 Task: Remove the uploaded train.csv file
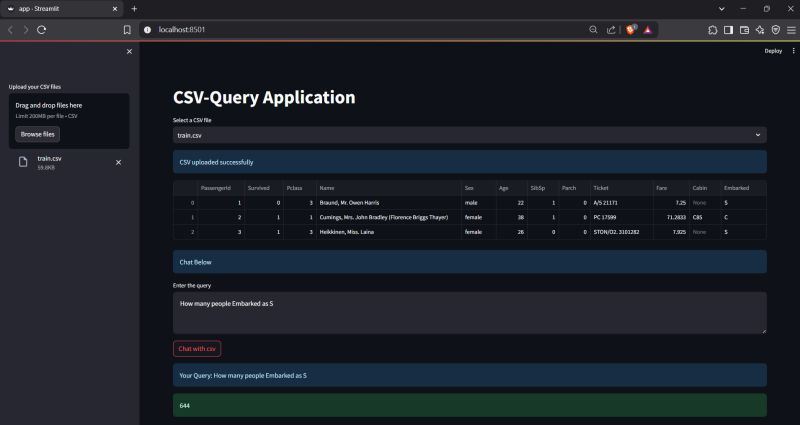pos(119,162)
